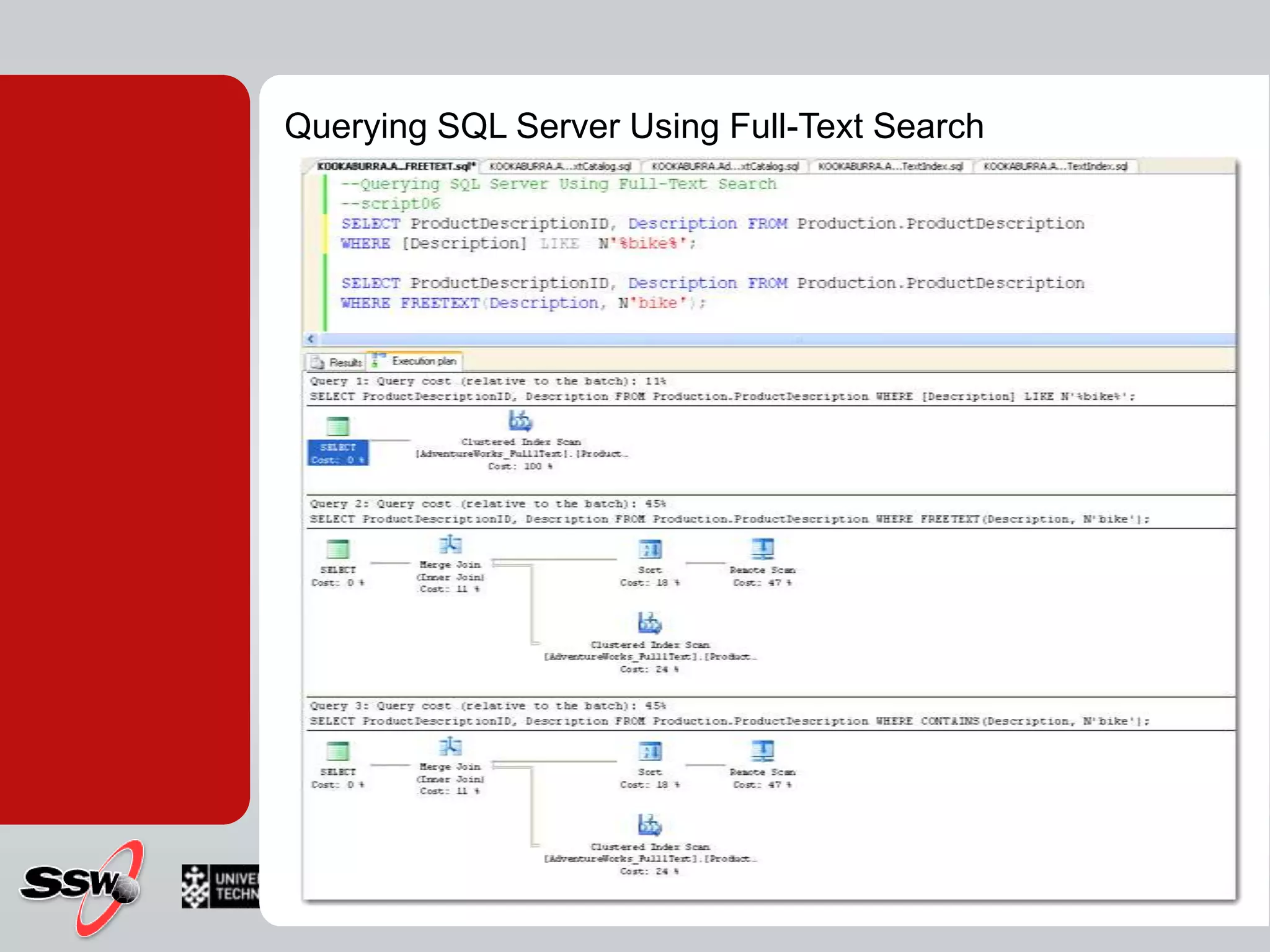The image size is (1270, 952).
Task: Click Query 3 Clustered Index Scan icon
Action: pyautogui.click(x=649, y=825)
